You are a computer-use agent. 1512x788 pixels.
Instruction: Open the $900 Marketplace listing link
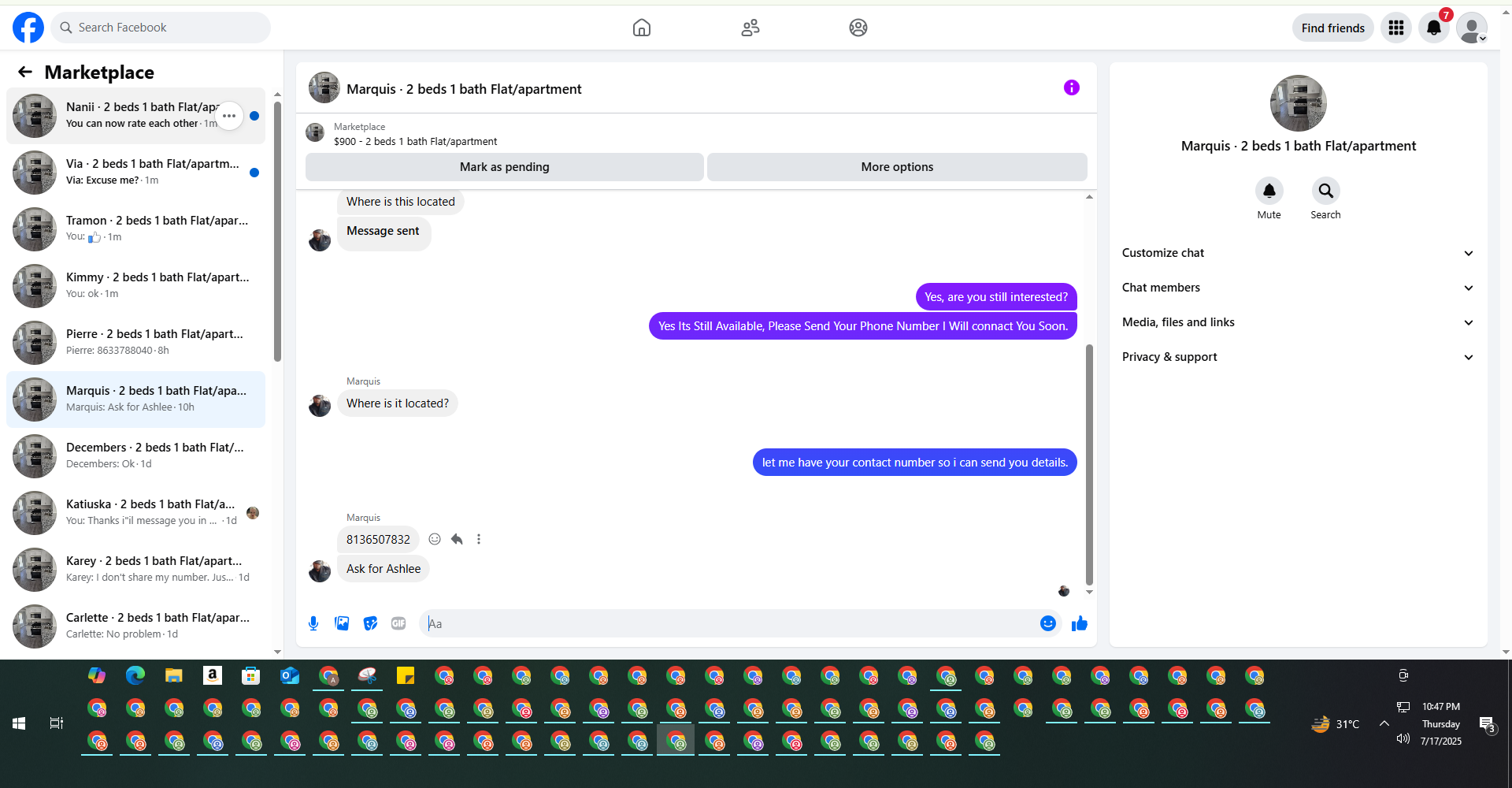(x=415, y=142)
